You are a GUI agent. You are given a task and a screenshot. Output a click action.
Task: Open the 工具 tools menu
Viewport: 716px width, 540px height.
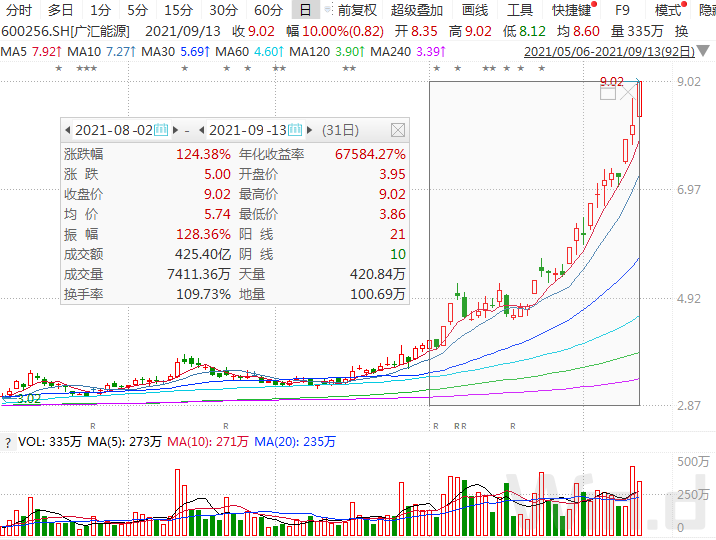(520, 10)
